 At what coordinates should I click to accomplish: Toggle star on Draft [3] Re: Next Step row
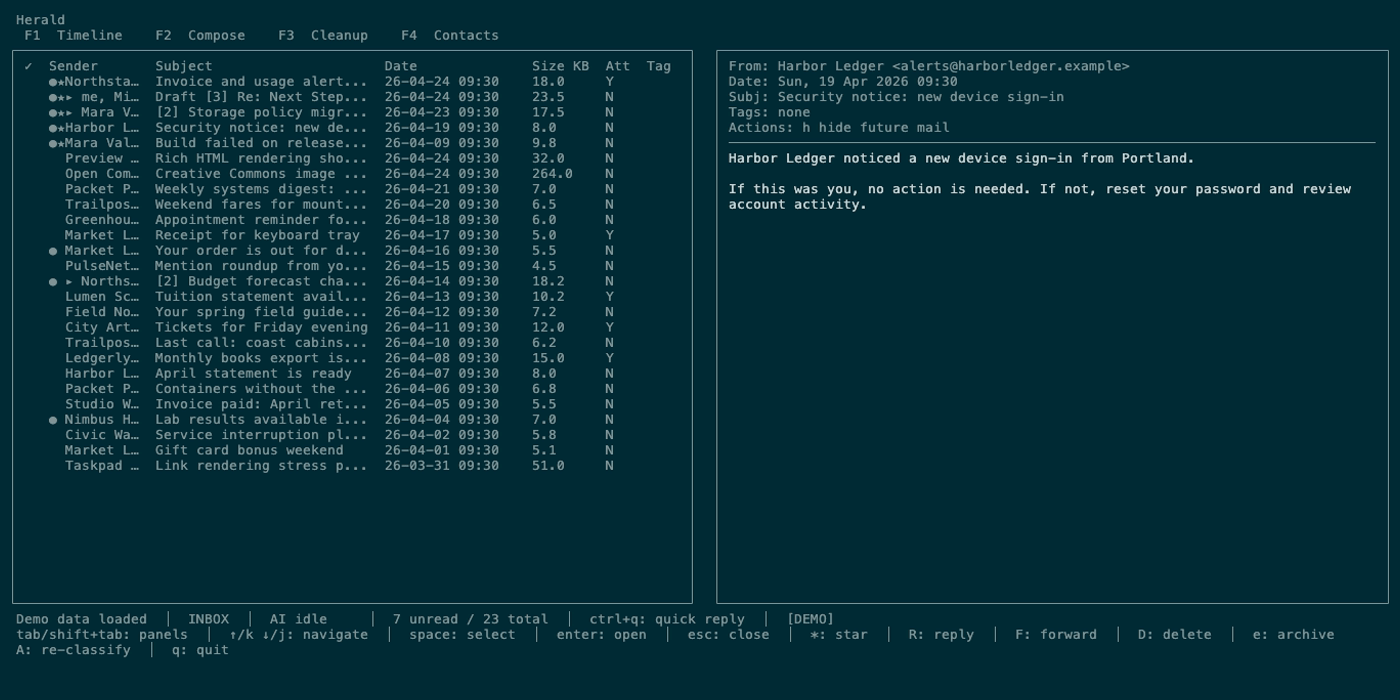(x=61, y=97)
